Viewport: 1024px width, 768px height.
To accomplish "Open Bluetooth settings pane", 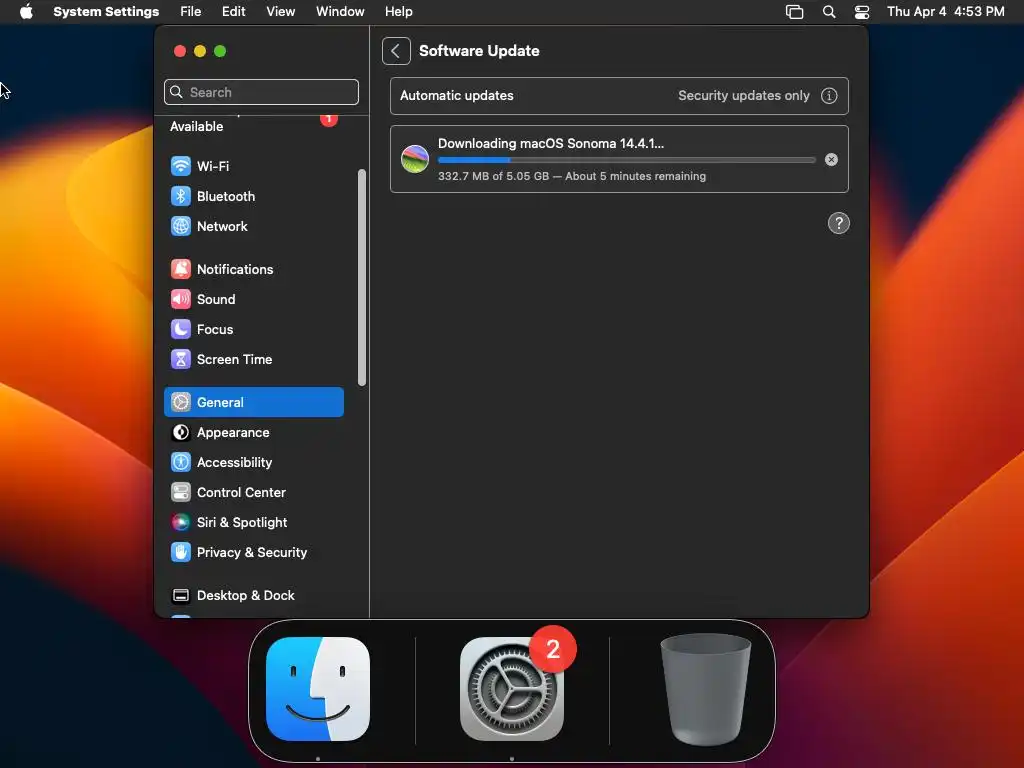I will (253, 196).
